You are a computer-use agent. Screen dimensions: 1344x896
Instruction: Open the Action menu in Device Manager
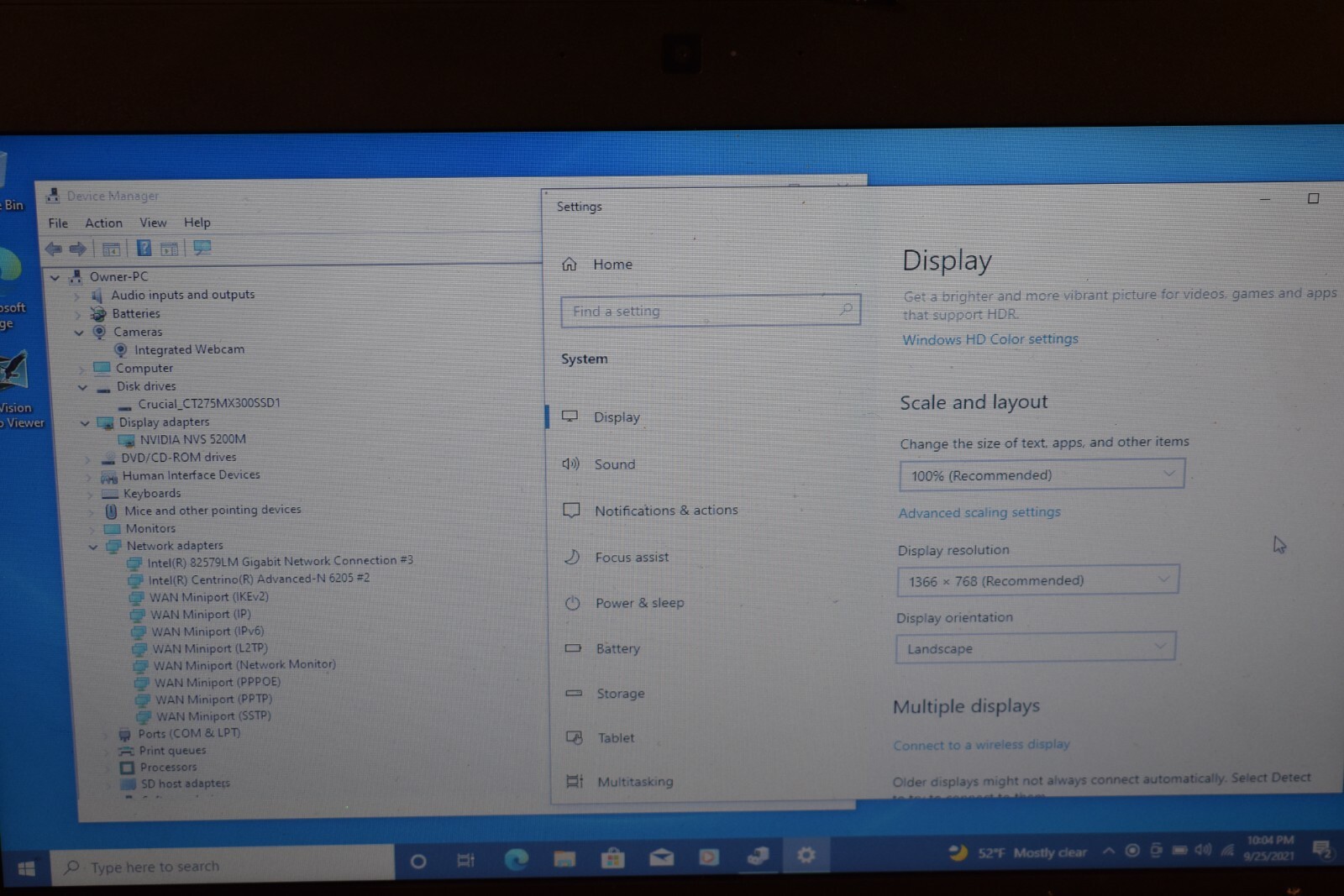tap(103, 223)
